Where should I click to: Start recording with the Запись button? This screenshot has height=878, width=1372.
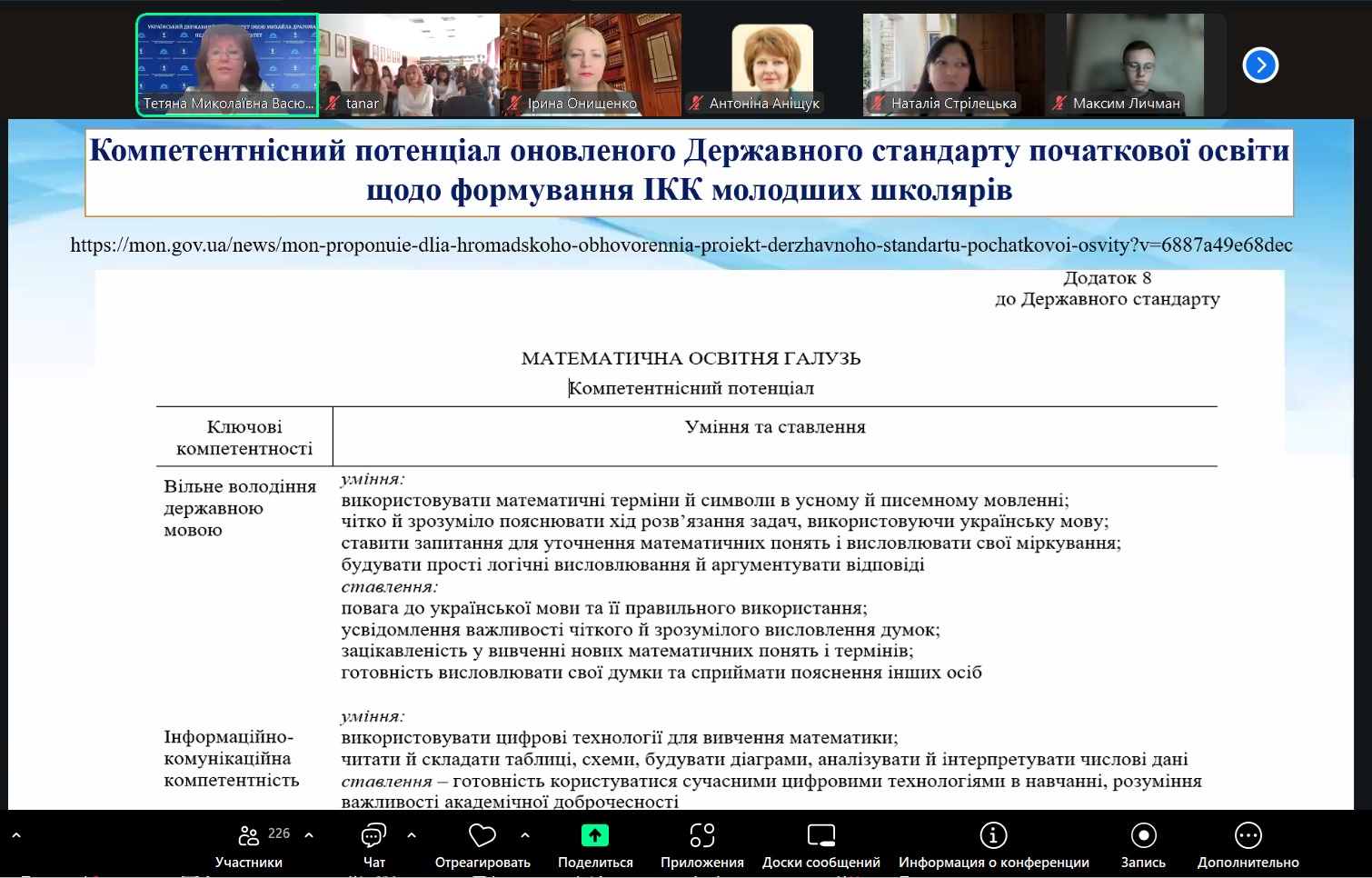(x=1143, y=836)
